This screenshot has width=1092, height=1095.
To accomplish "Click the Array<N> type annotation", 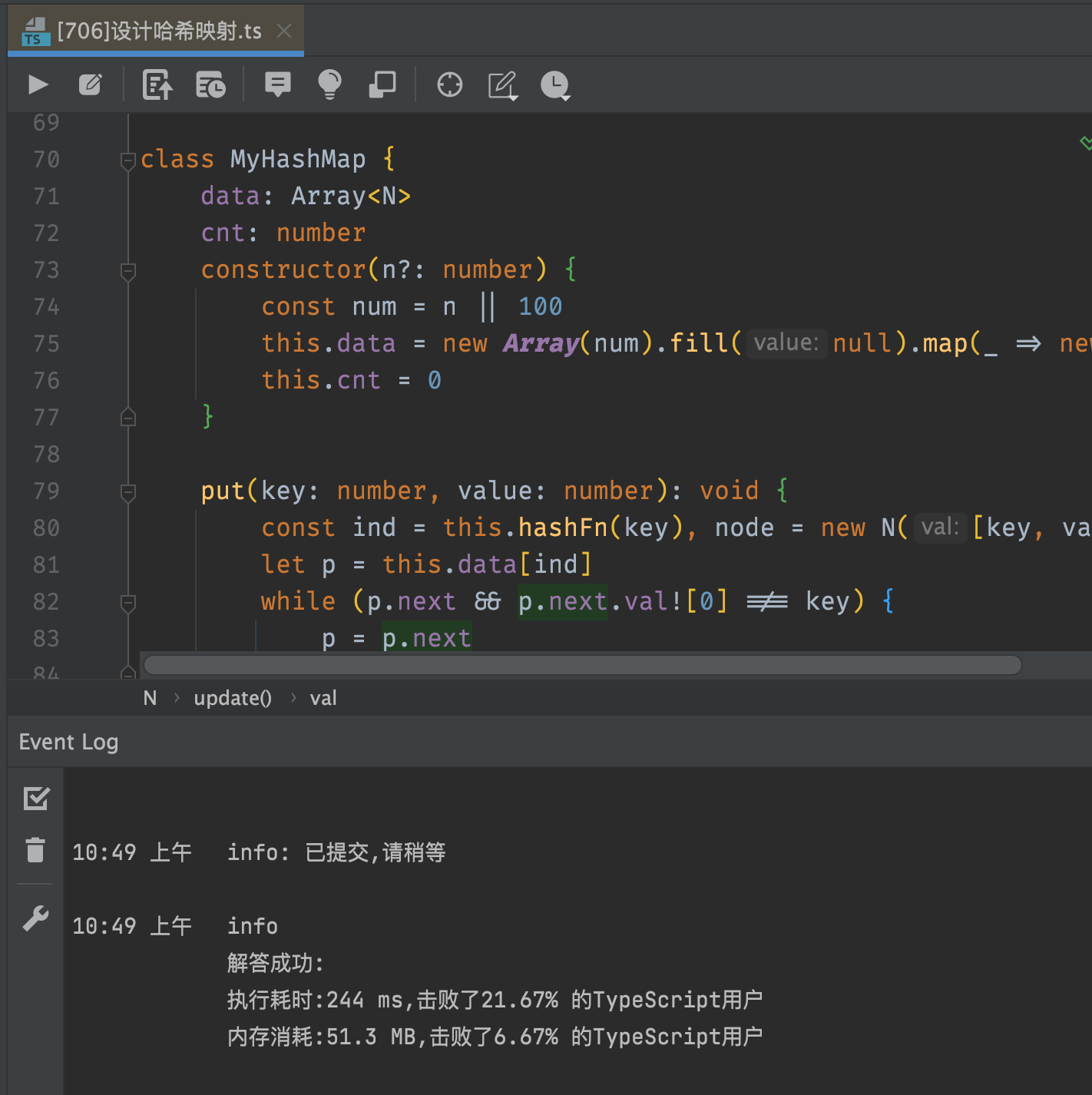I will coord(351,196).
